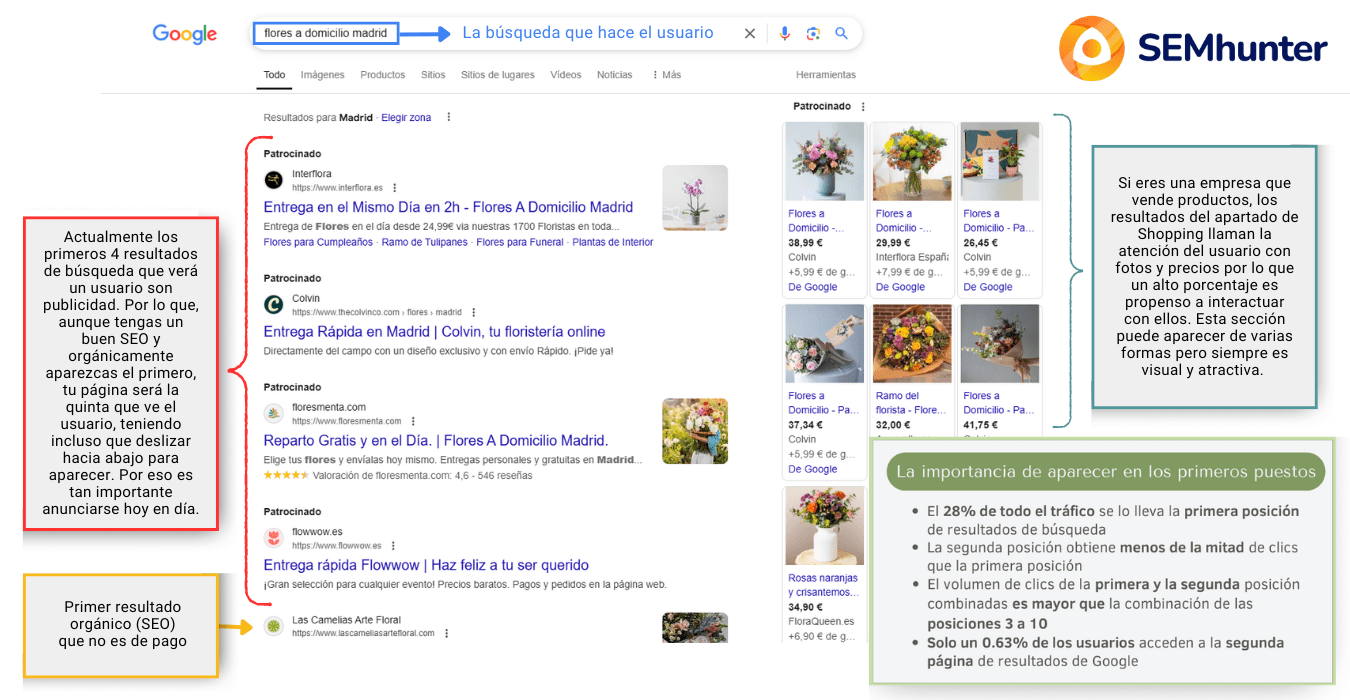Click the flowwow.es favicon icon

pyautogui.click(x=273, y=538)
